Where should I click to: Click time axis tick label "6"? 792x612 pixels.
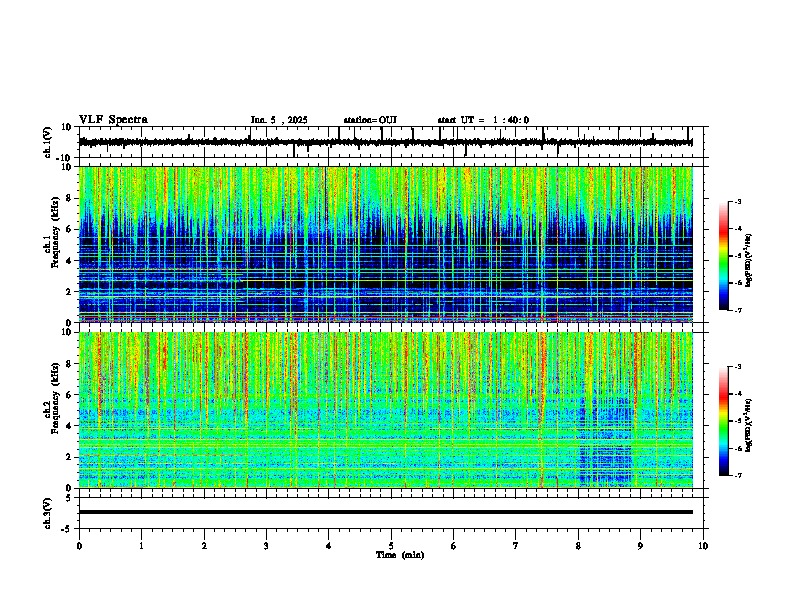[453, 546]
